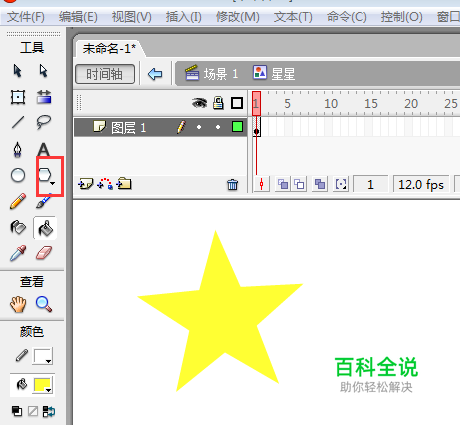Open the 文本(T) menu

293,17
